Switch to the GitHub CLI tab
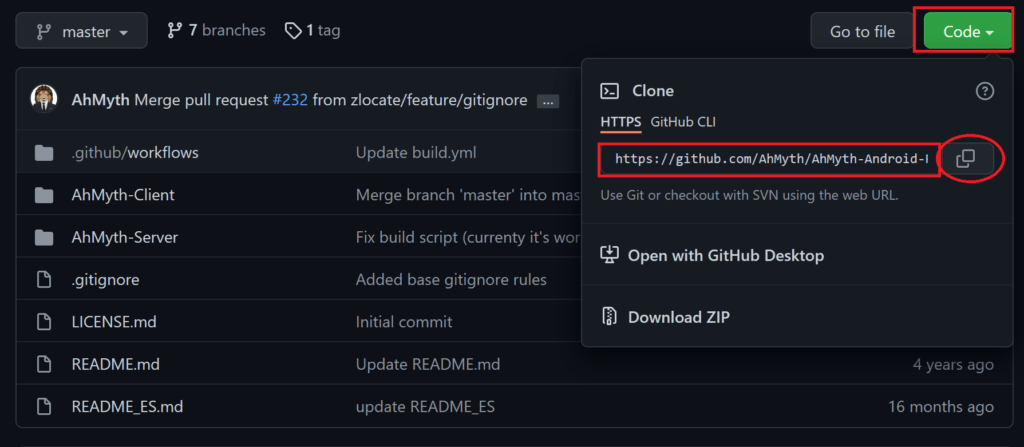This screenshot has width=1024, height=447. [683, 122]
